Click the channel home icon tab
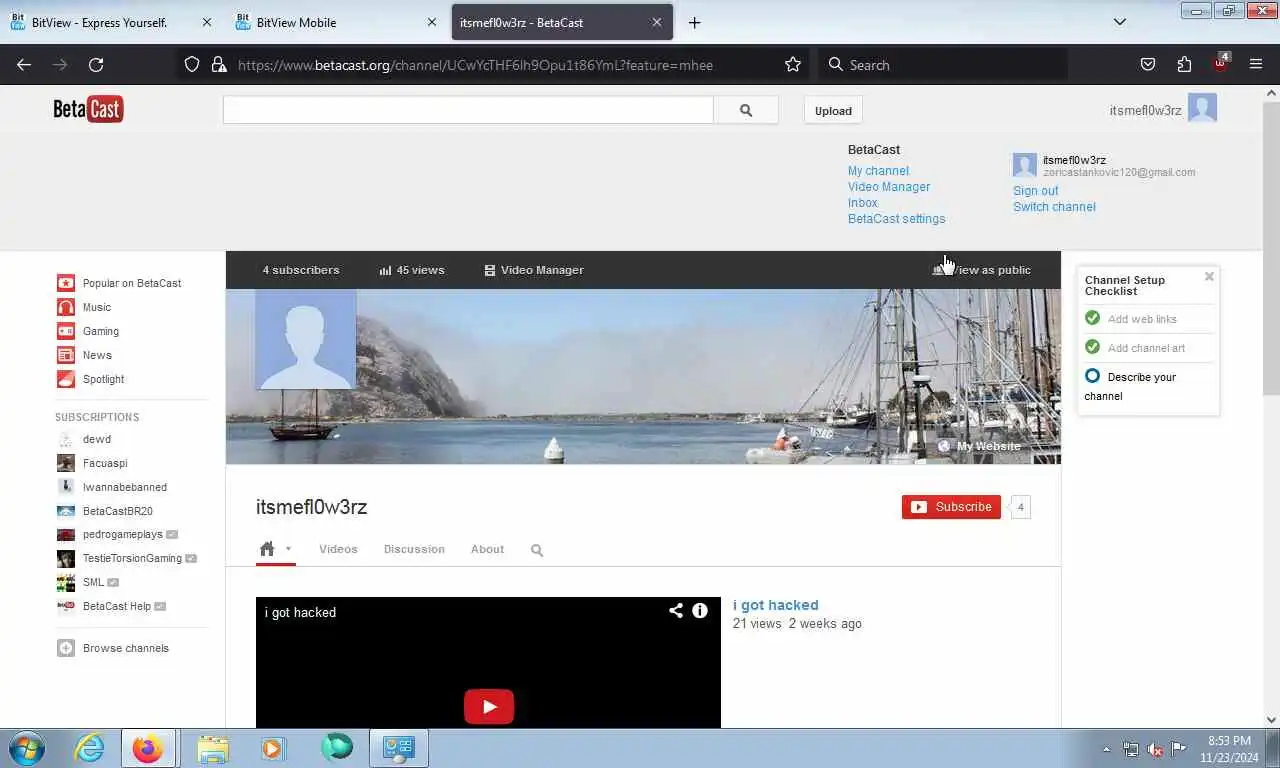 [x=267, y=549]
